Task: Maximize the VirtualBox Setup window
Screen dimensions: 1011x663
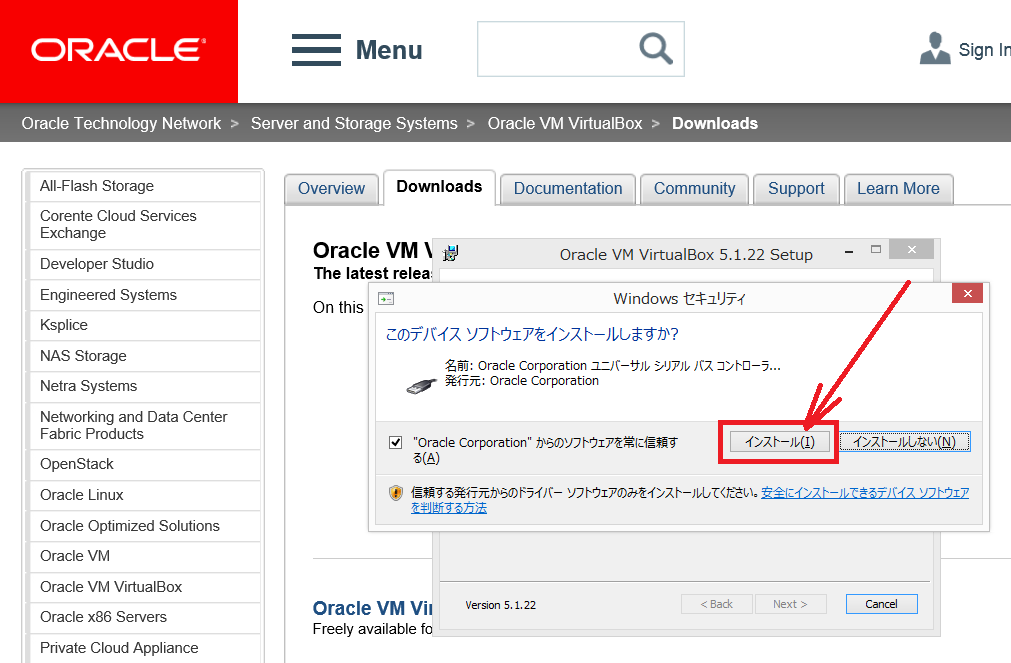Action: 876,250
